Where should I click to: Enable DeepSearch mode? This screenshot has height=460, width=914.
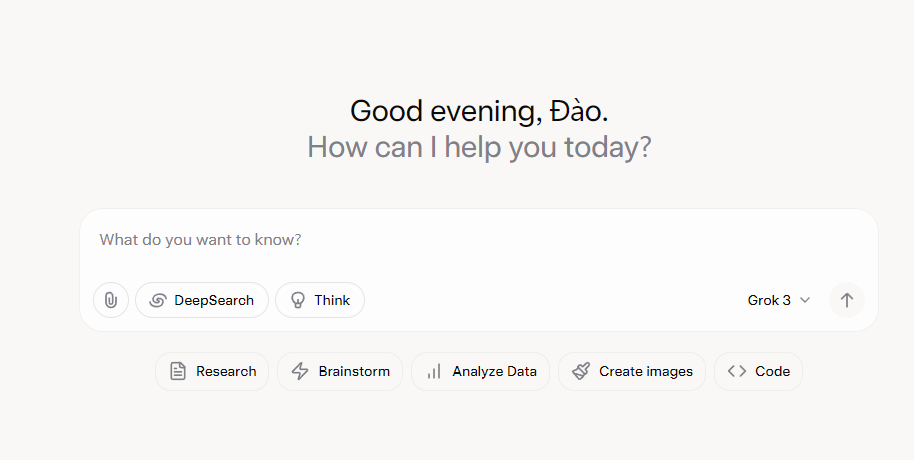tap(202, 300)
